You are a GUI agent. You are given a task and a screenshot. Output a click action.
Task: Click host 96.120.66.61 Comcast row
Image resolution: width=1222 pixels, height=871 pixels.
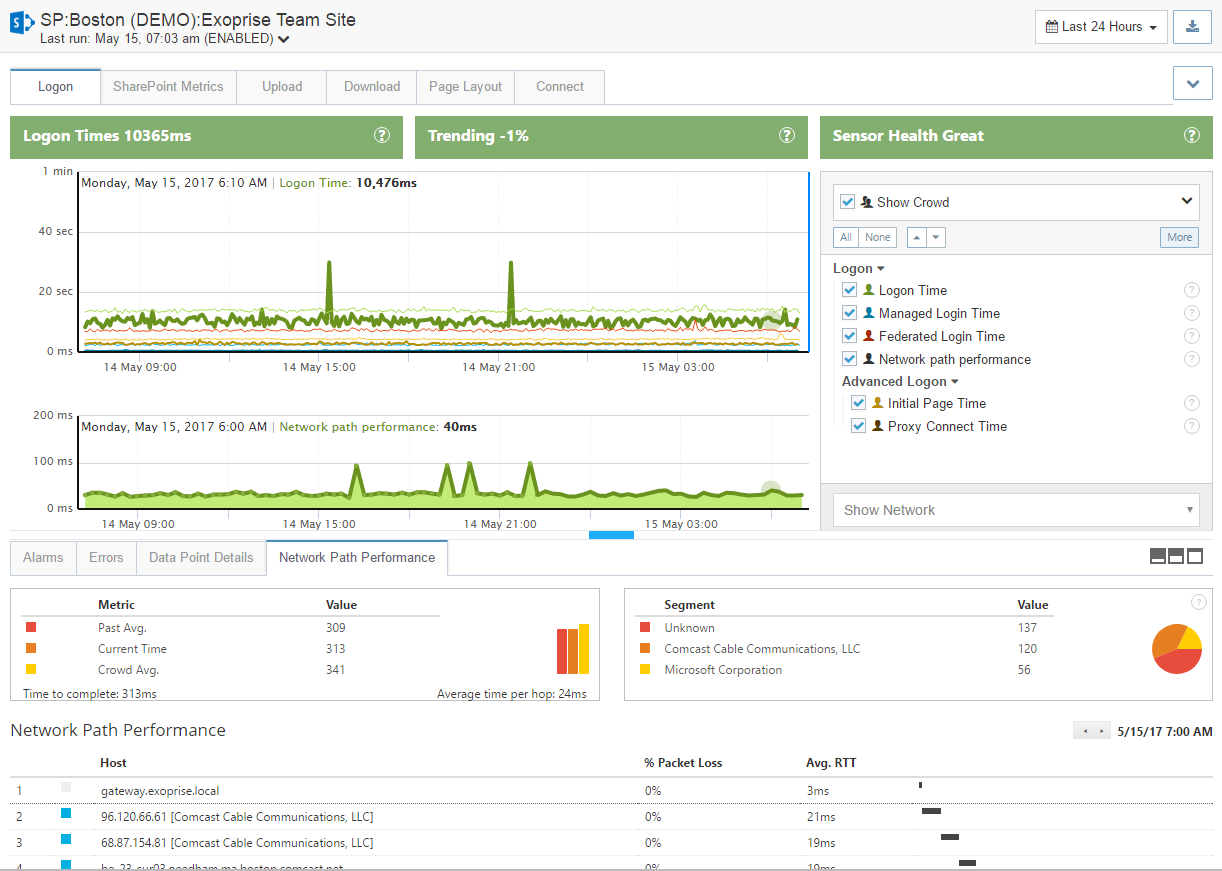point(611,816)
